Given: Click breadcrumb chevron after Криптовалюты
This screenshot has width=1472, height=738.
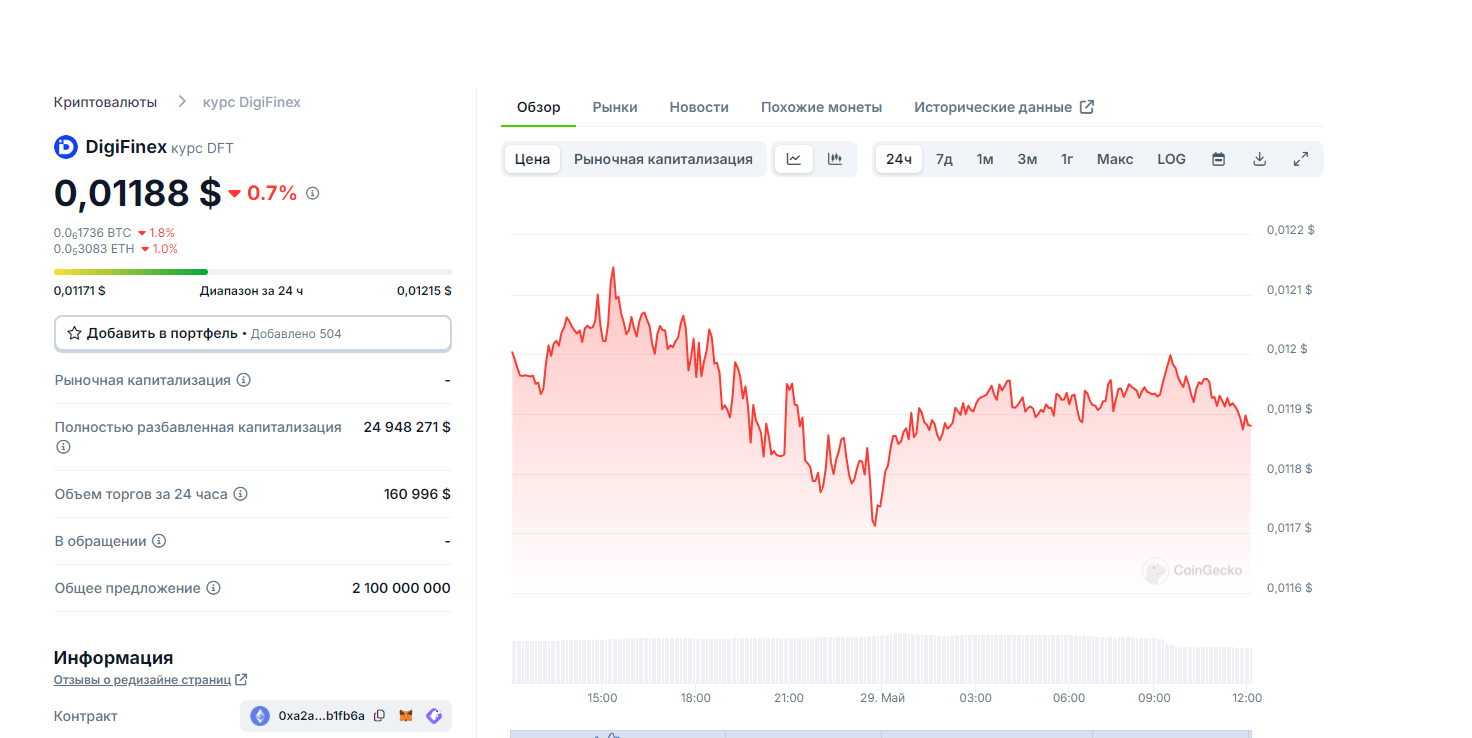Looking at the screenshot, I should [182, 101].
